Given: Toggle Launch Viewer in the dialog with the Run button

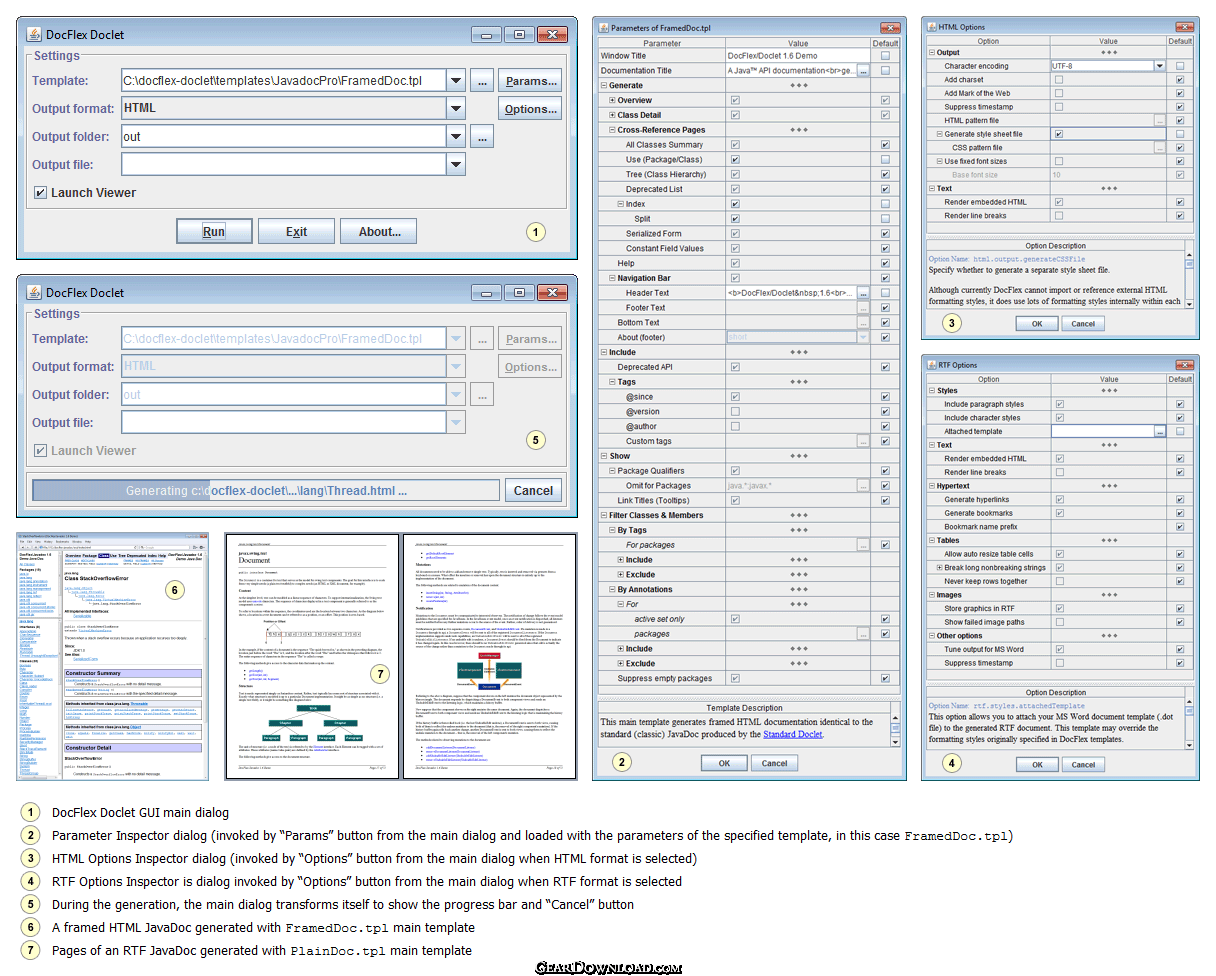Looking at the screenshot, I should 40,193.
